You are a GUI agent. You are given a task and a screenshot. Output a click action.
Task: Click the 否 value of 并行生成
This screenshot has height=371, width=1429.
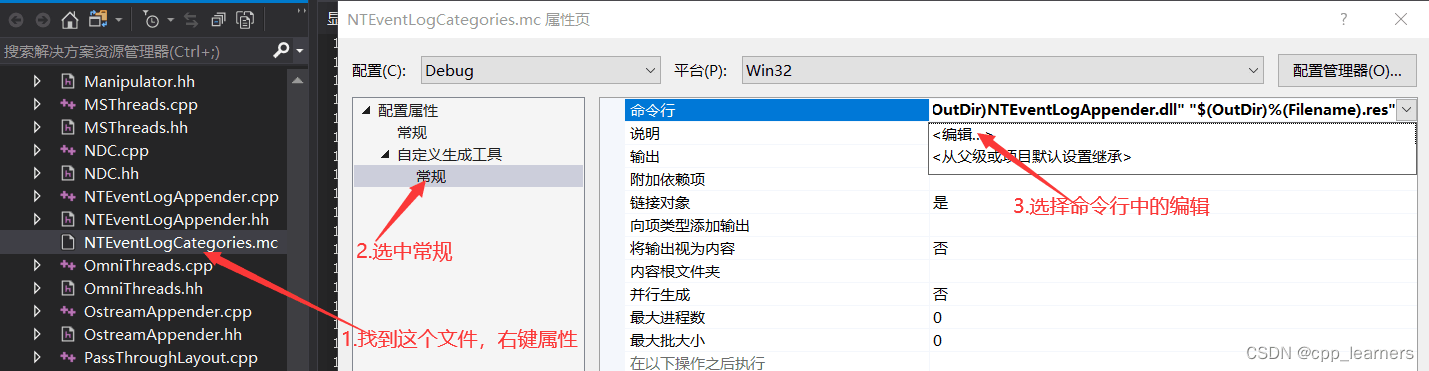point(940,294)
